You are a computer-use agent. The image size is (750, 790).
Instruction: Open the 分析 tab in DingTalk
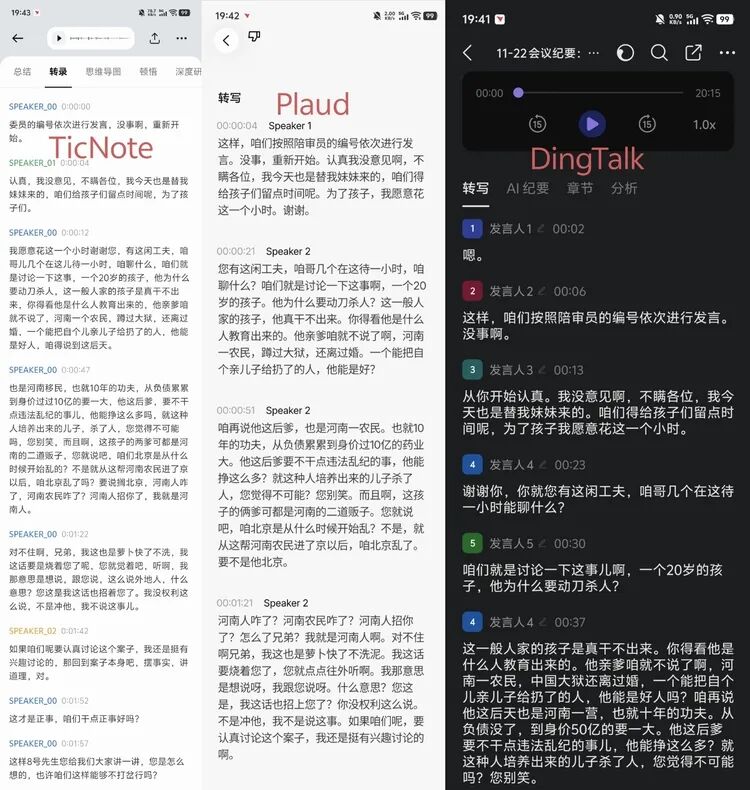(x=624, y=188)
